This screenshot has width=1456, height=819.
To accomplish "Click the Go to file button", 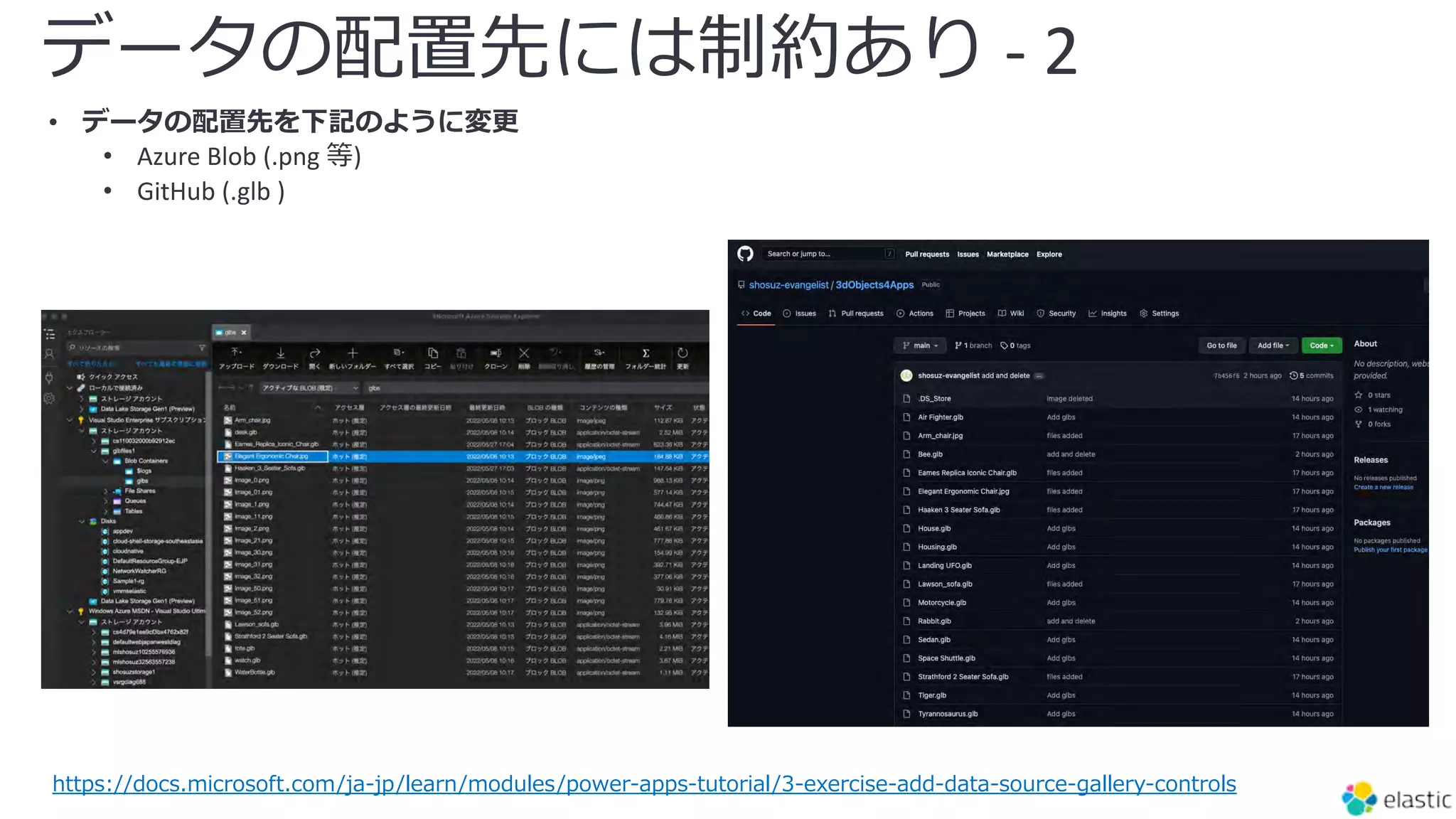I will pyautogui.click(x=1221, y=346).
